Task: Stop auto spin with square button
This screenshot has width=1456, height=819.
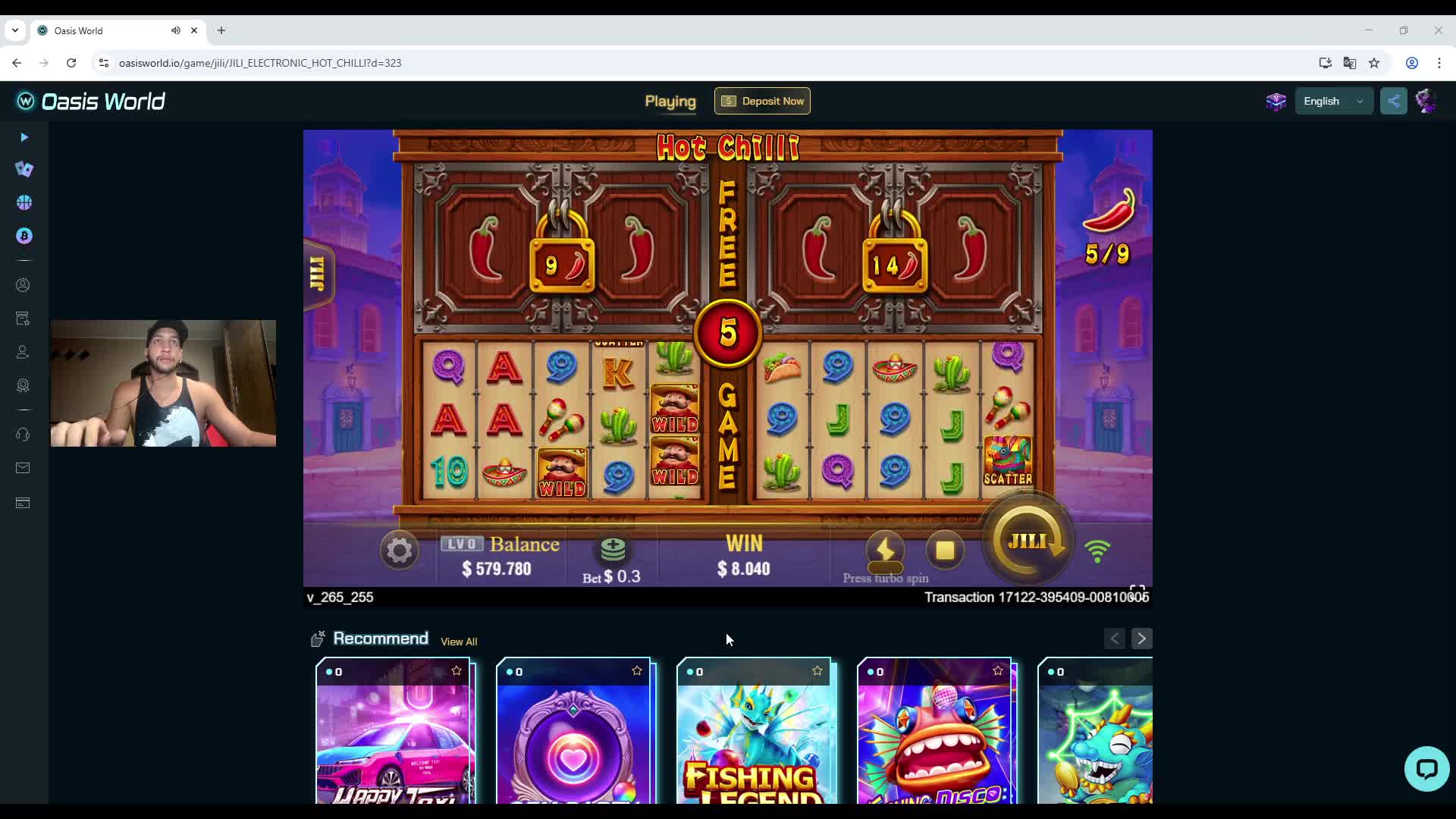Action: point(945,550)
